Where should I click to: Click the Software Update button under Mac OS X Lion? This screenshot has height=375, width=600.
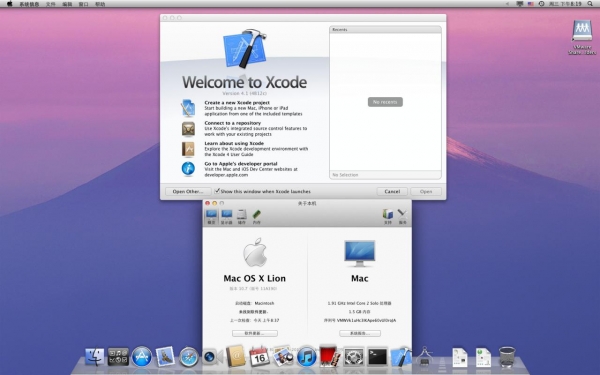click(255, 333)
